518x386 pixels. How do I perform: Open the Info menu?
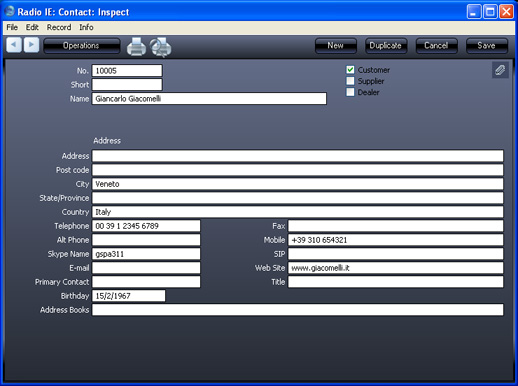point(86,27)
